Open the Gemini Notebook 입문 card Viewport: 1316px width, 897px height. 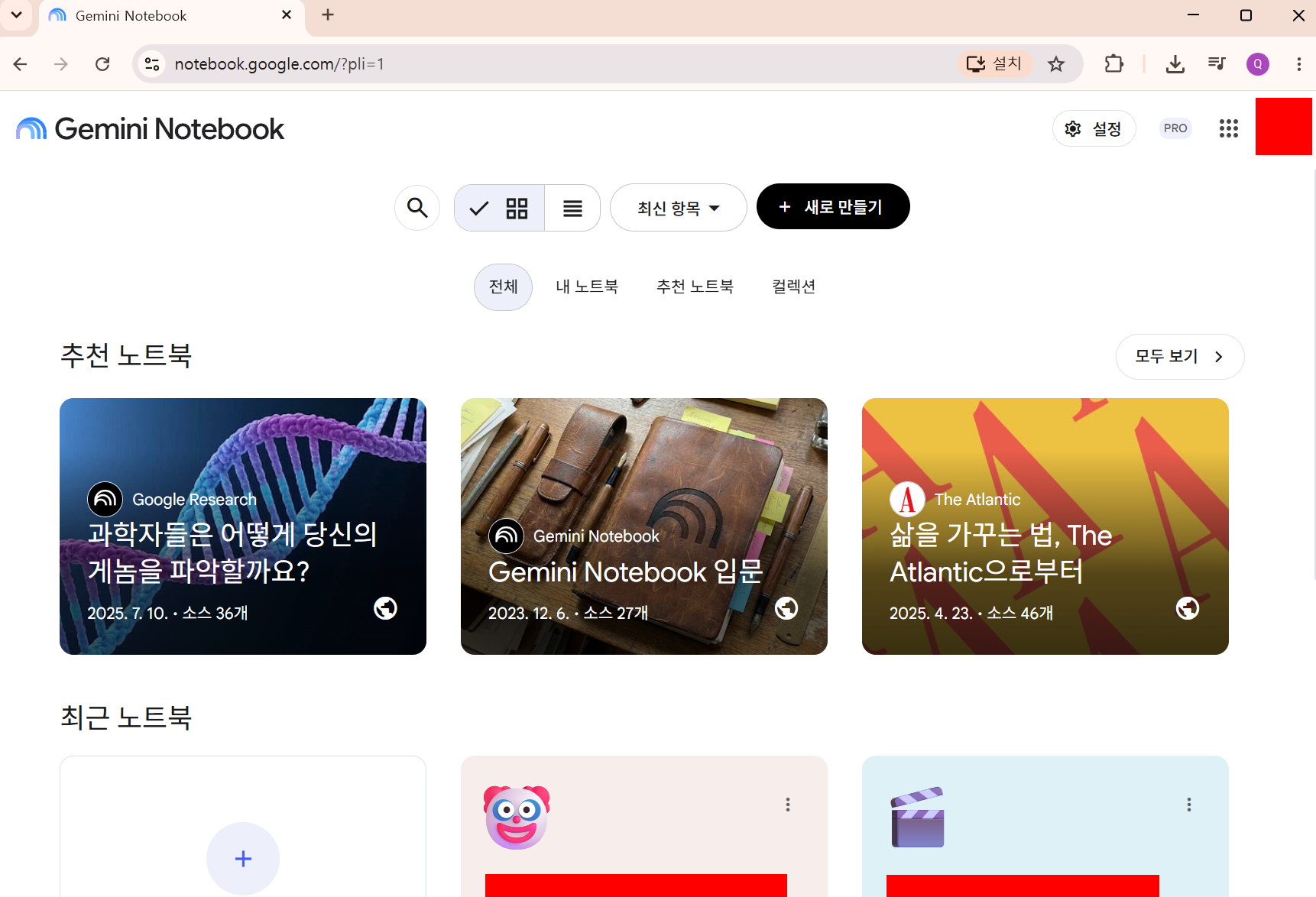pos(644,526)
